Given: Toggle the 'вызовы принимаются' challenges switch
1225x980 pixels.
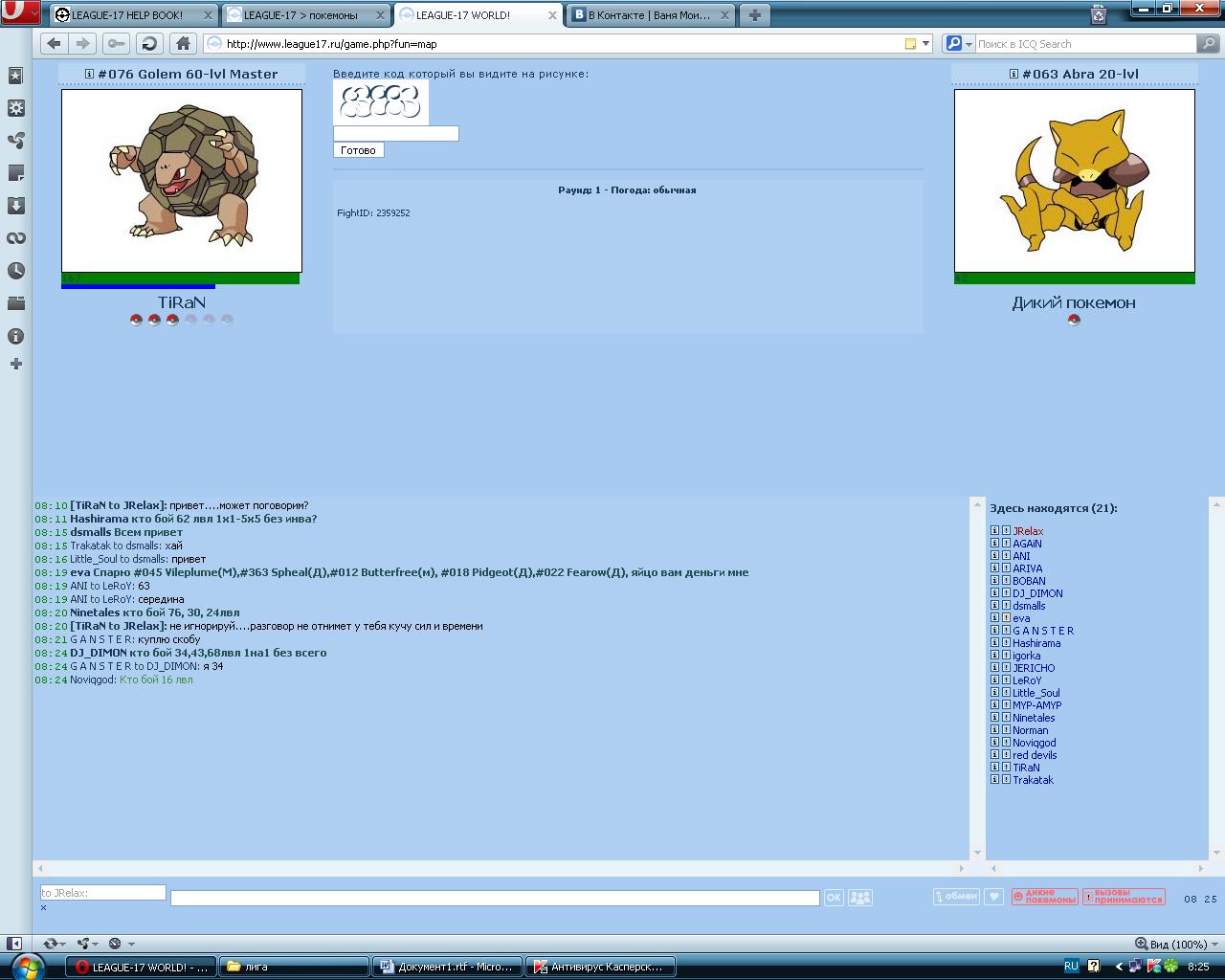Looking at the screenshot, I should (x=1124, y=897).
